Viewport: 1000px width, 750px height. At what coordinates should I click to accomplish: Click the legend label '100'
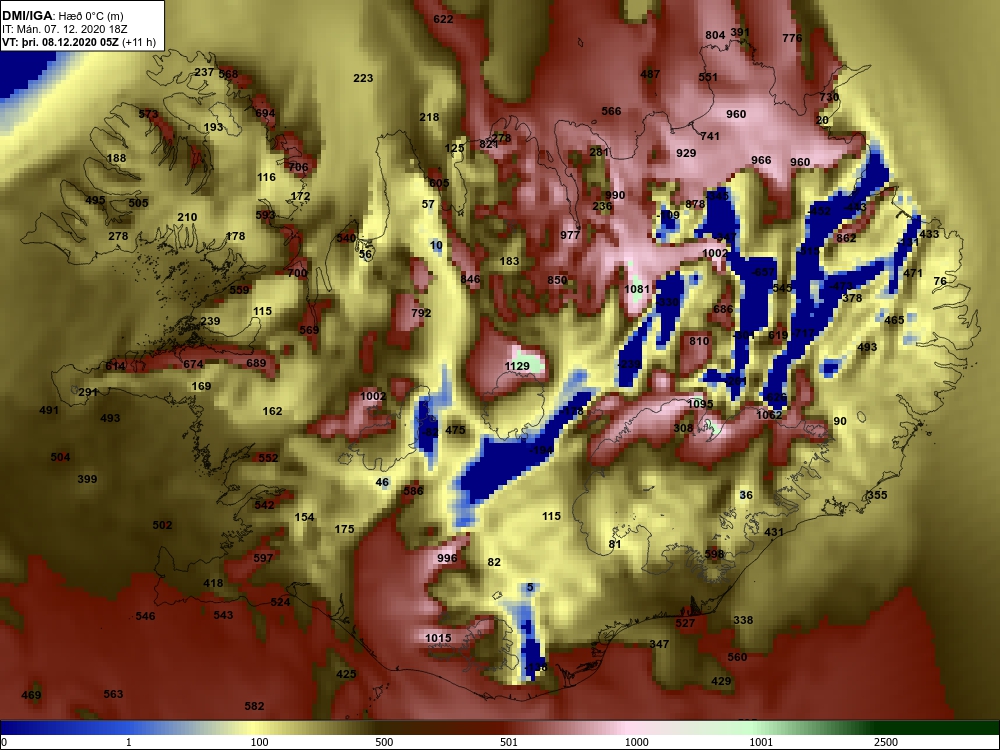point(259,742)
